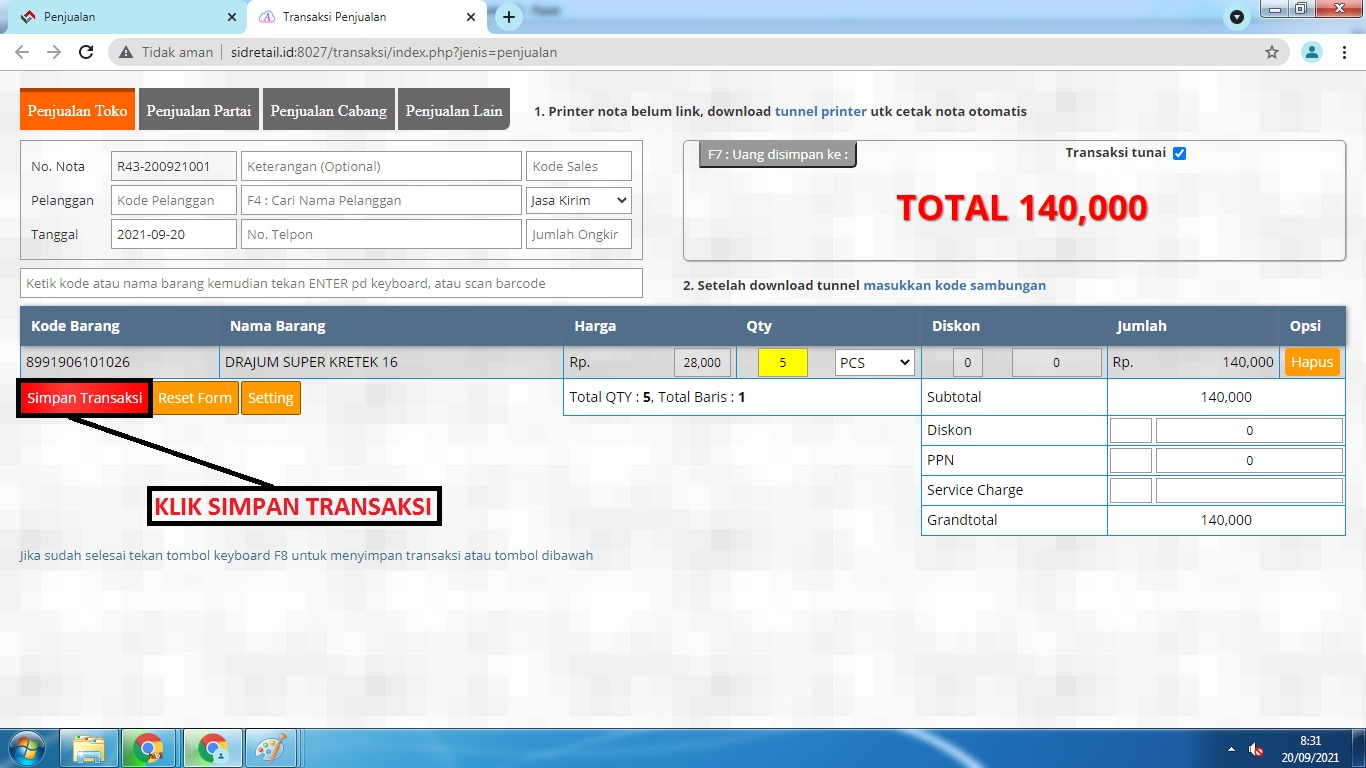Open the masukkan kode sambungan link
Screen dimensions: 1366x768
954,285
